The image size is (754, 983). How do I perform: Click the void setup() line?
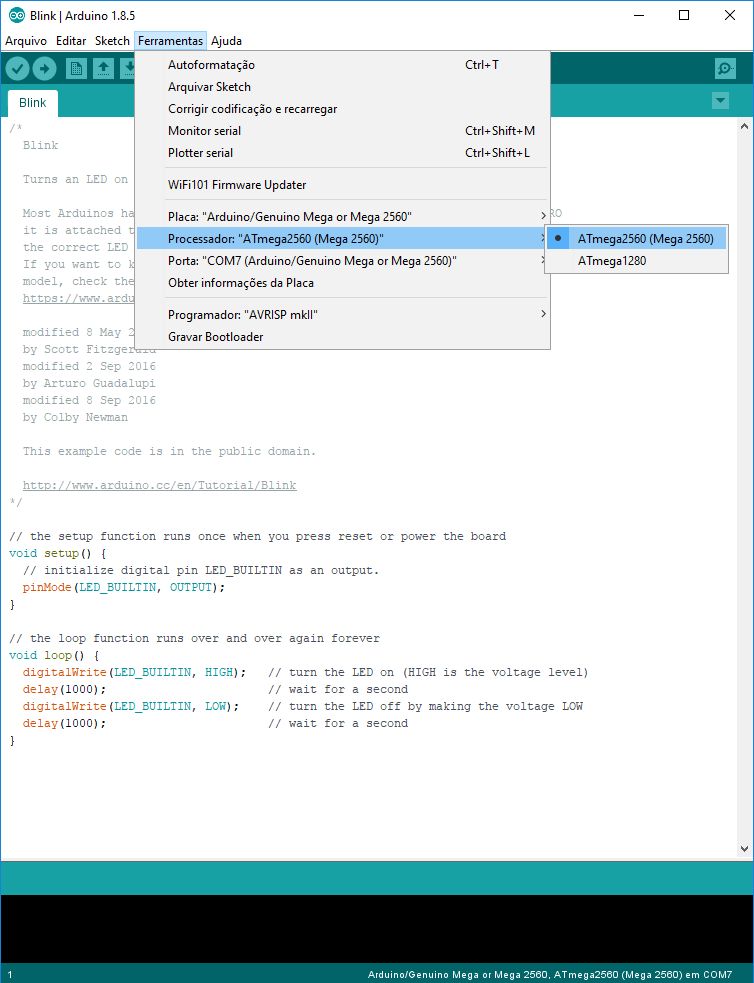(58, 554)
